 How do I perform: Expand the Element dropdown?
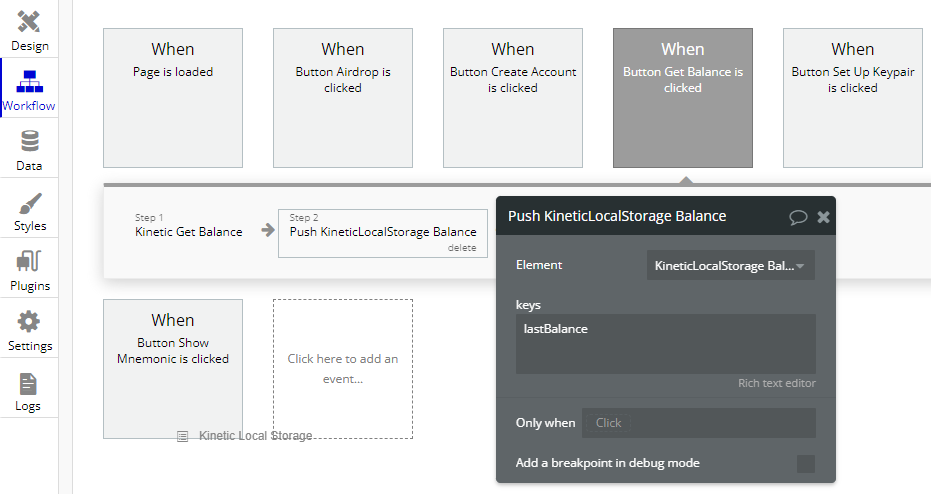pos(730,266)
